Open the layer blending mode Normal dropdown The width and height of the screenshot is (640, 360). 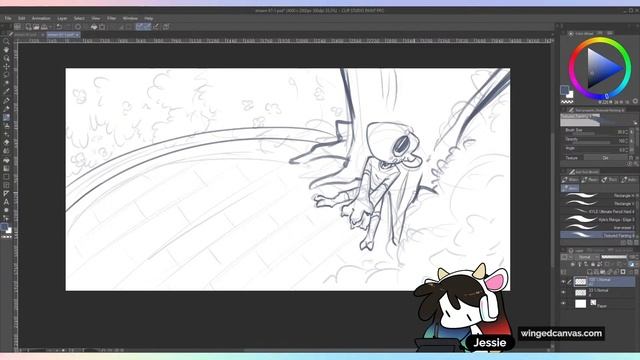(x=587, y=257)
